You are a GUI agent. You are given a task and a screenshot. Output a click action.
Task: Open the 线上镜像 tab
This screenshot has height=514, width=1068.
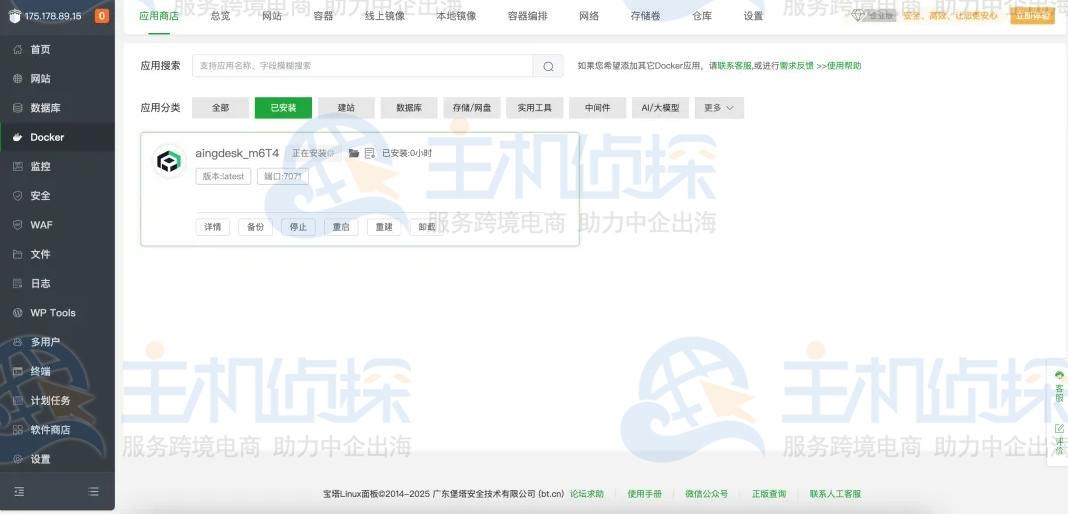coord(385,16)
